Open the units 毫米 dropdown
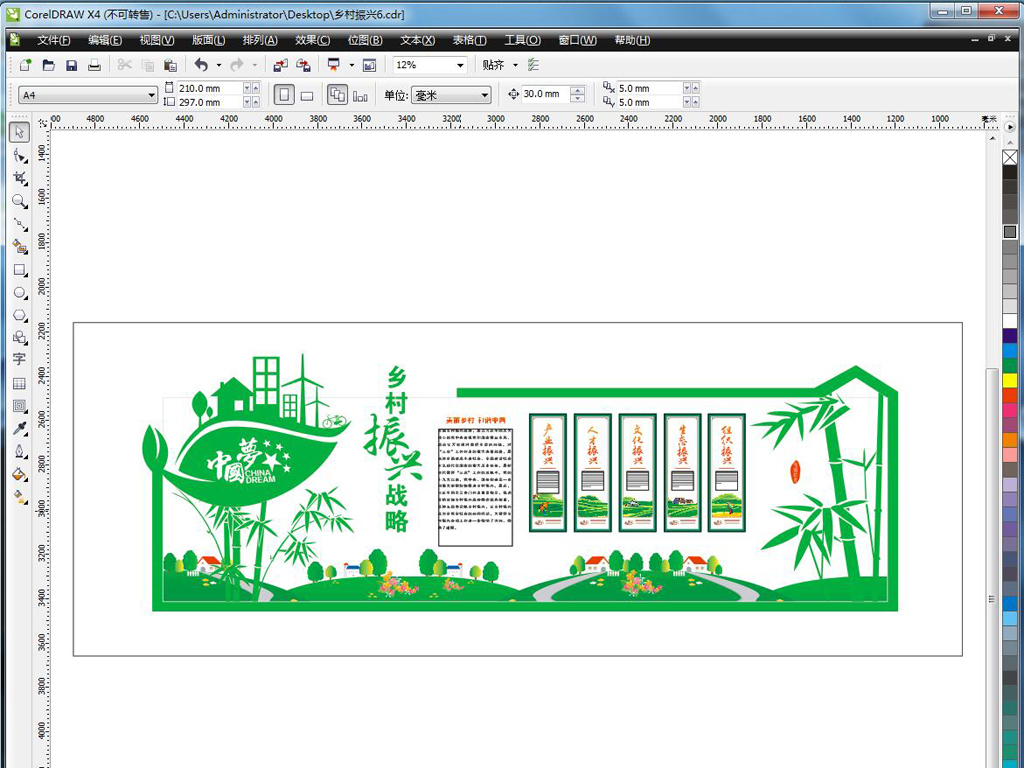The height and width of the screenshot is (768, 1024). [485, 96]
